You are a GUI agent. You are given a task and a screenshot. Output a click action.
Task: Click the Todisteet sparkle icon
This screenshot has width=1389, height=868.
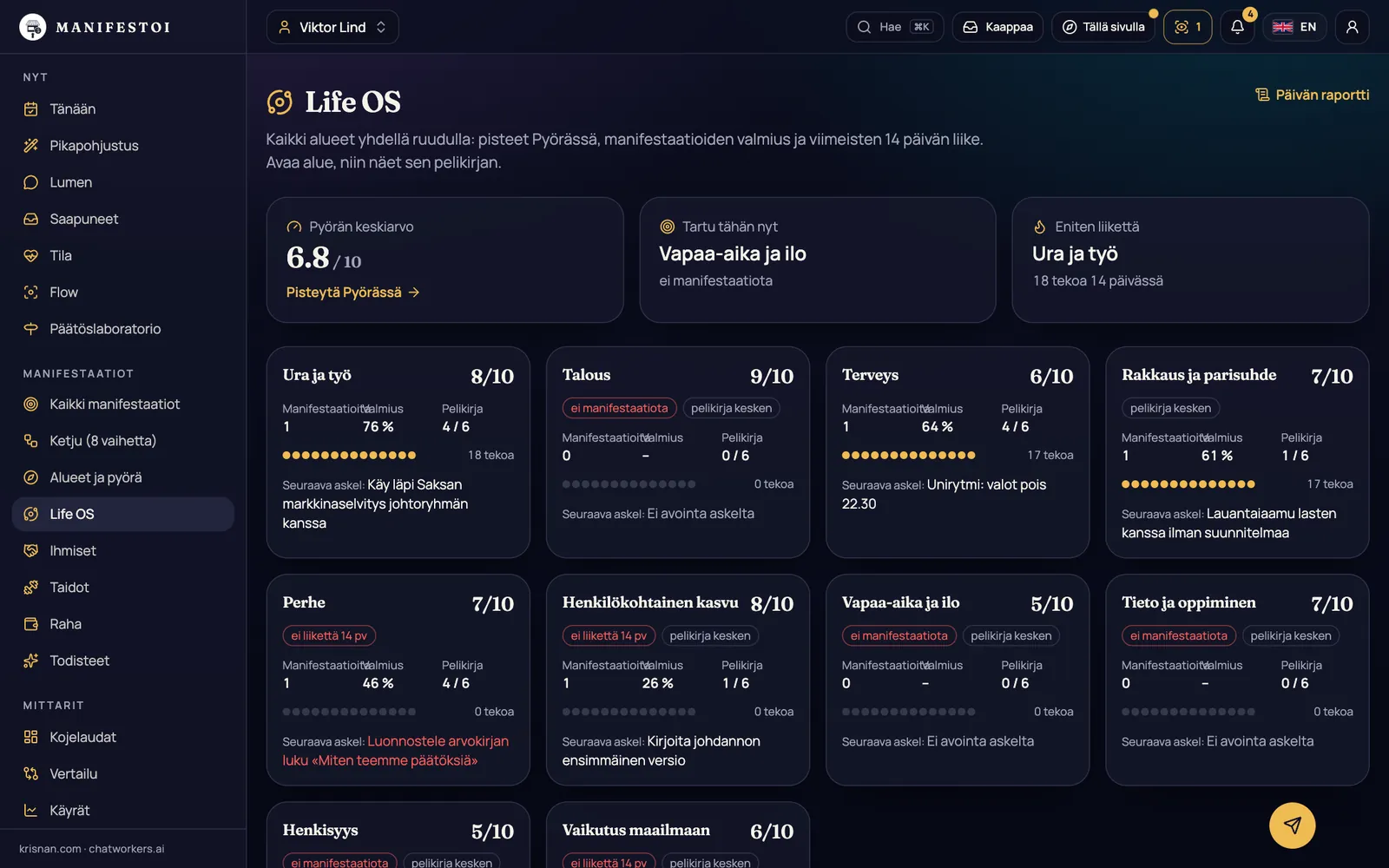(x=31, y=661)
